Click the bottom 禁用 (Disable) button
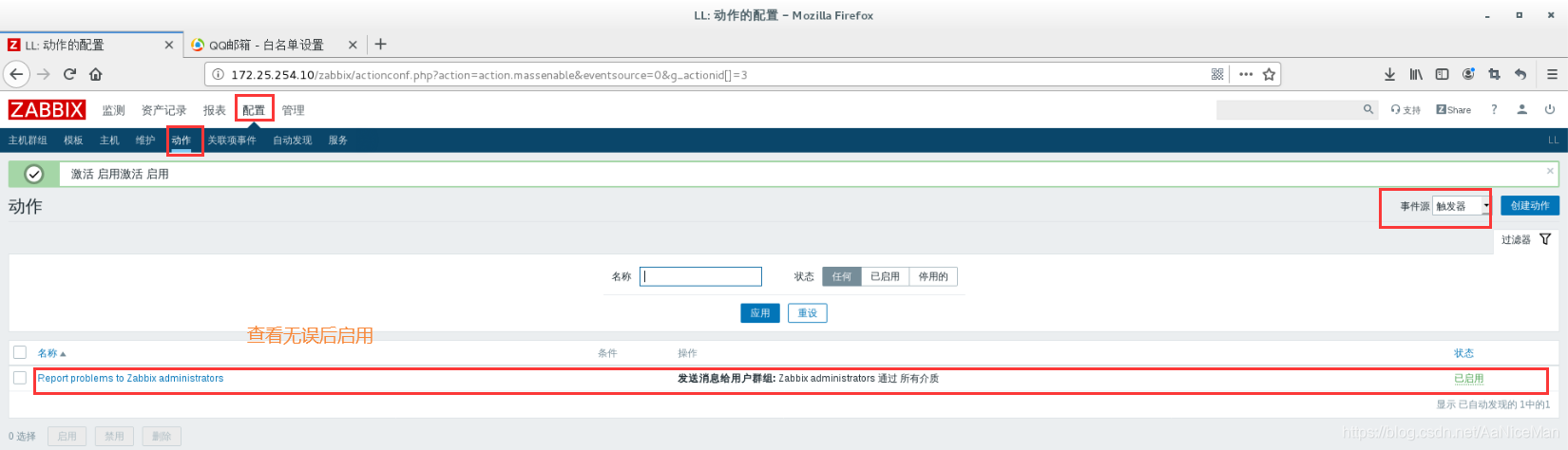Screen dimensions: 1568x450 (x=114, y=436)
